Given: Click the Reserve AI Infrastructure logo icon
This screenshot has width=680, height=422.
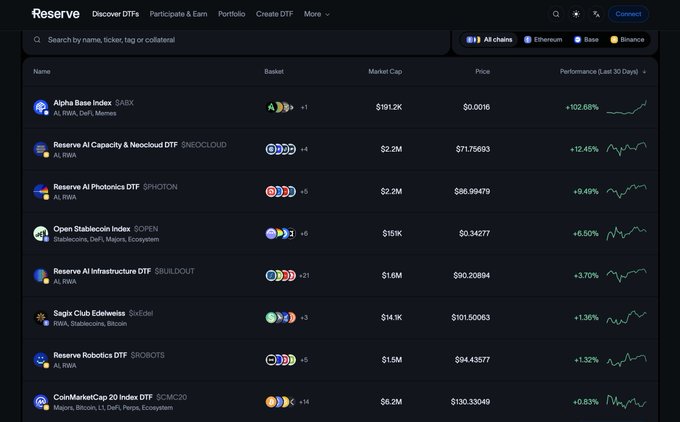Looking at the screenshot, I should (41, 275).
